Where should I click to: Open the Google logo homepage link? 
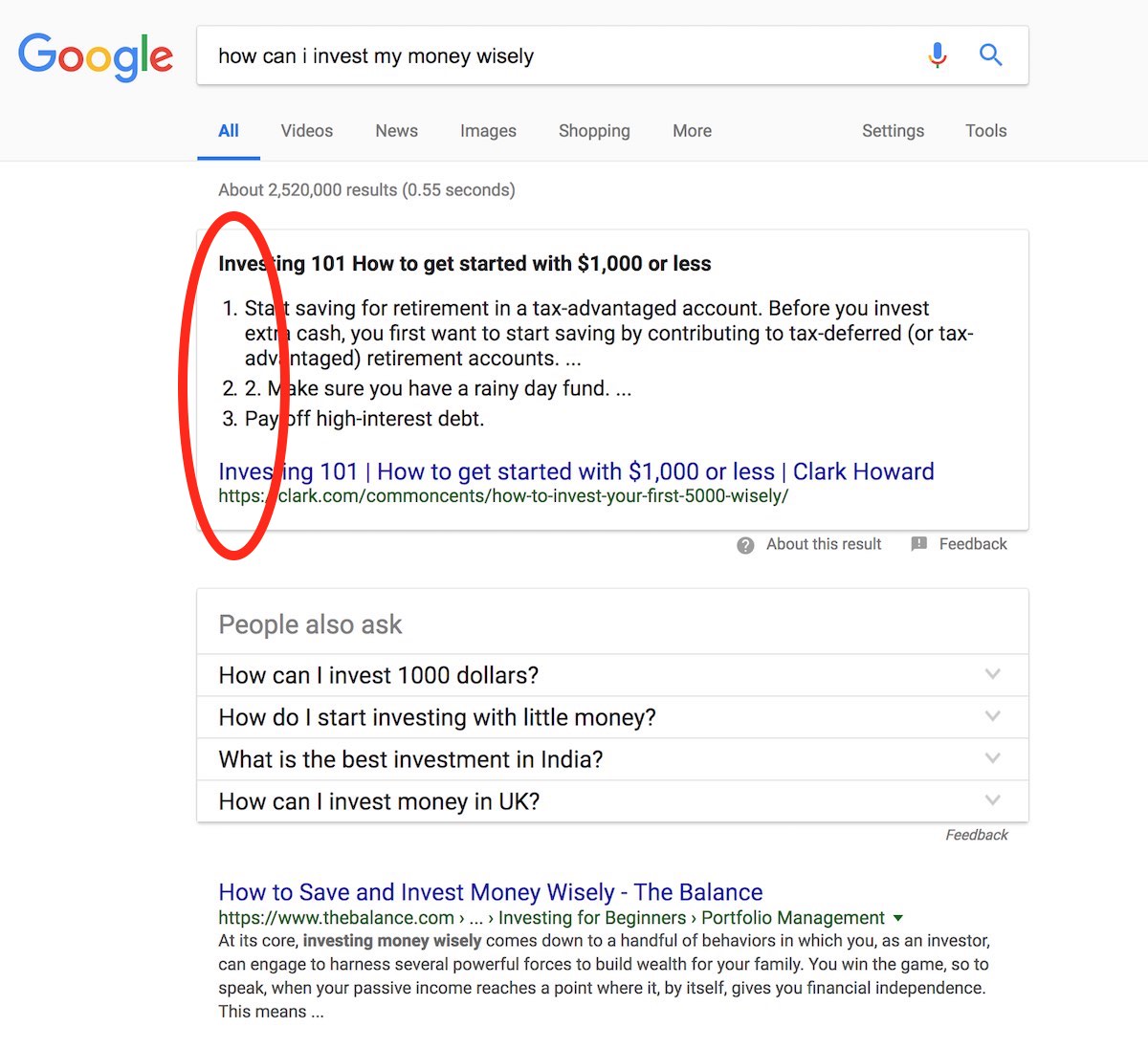[x=96, y=57]
